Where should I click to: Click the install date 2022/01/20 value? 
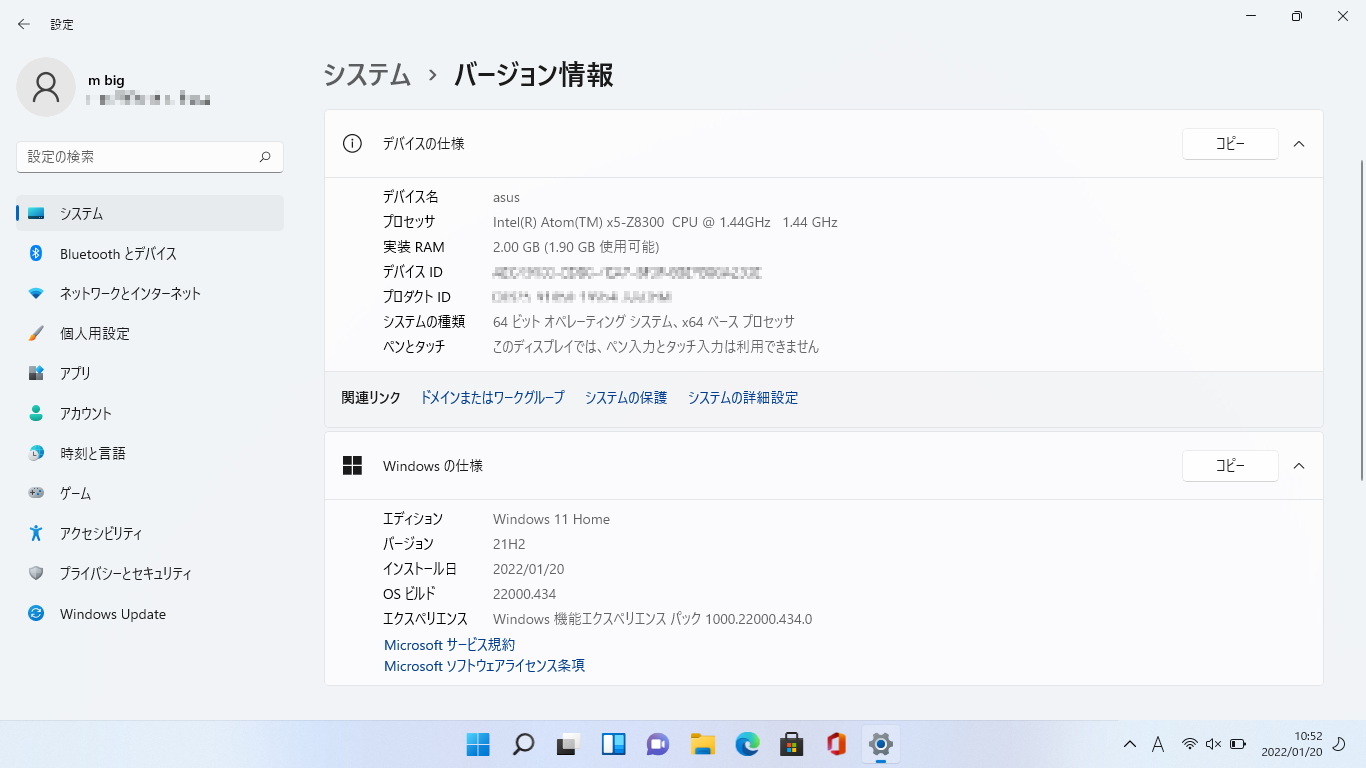point(529,569)
